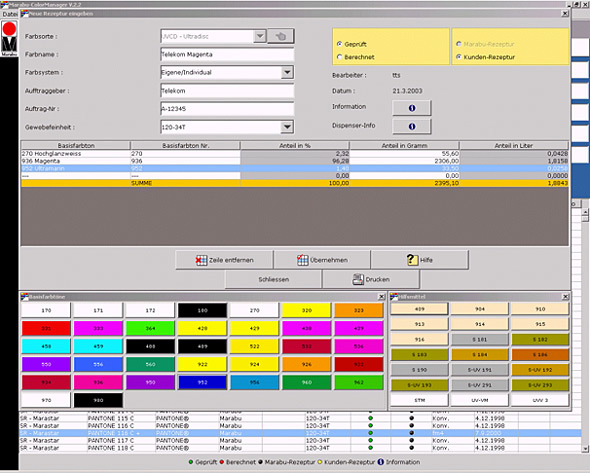590x473 pixels.
Task: Click the Anteil in % column header
Action: pyautogui.click(x=295, y=146)
